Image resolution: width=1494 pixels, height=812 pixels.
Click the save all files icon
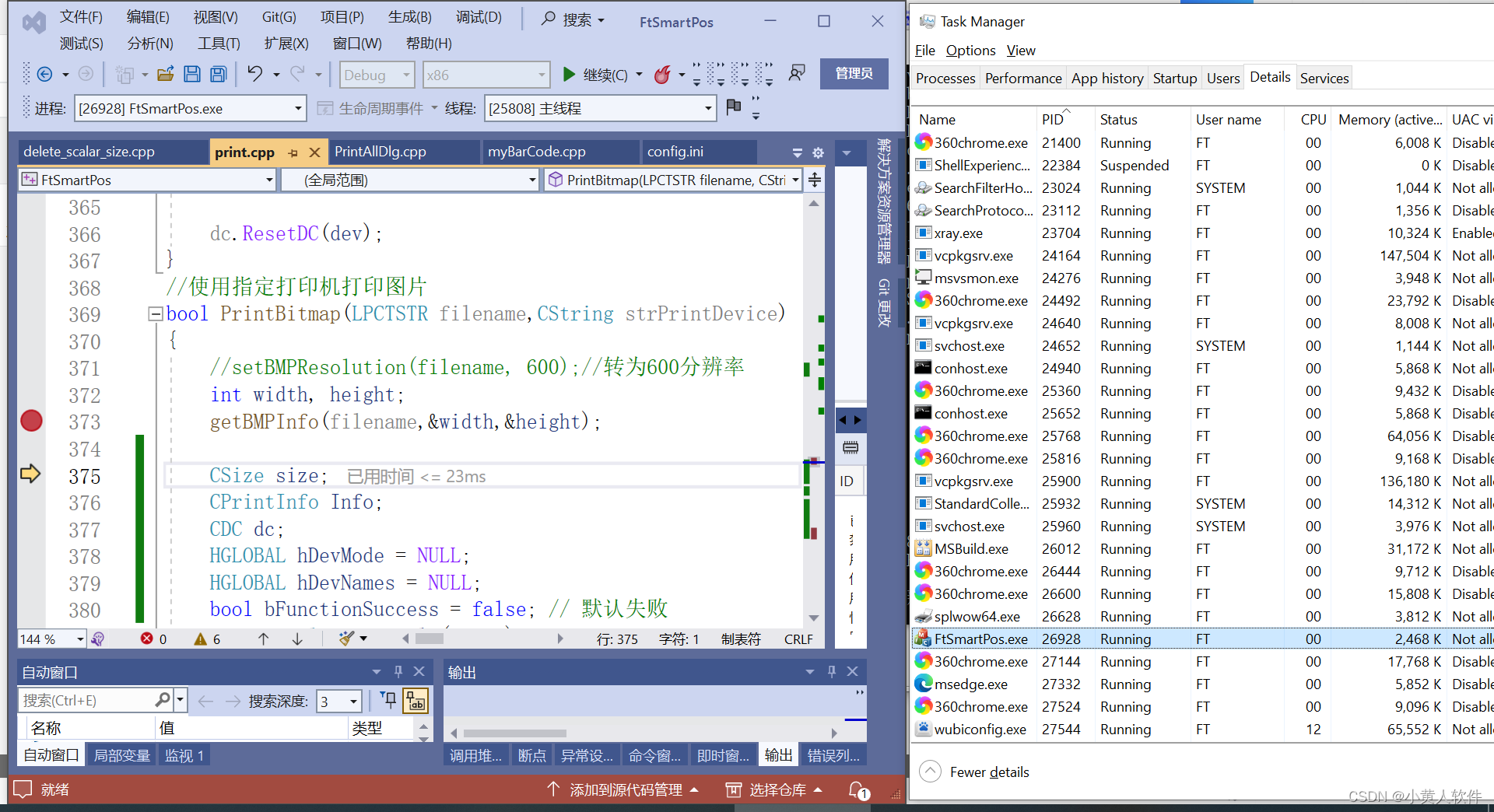coord(219,75)
